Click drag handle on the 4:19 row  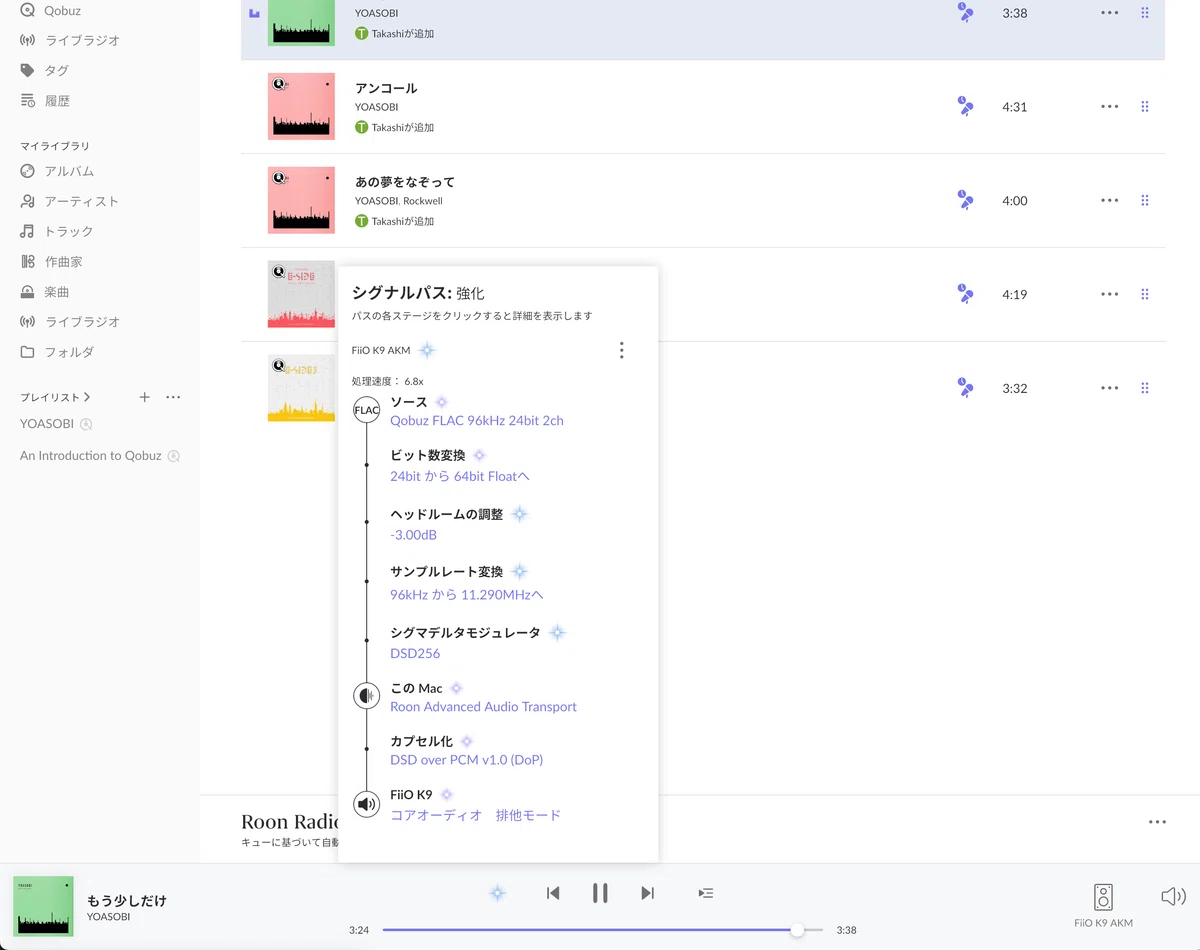[x=1145, y=294]
